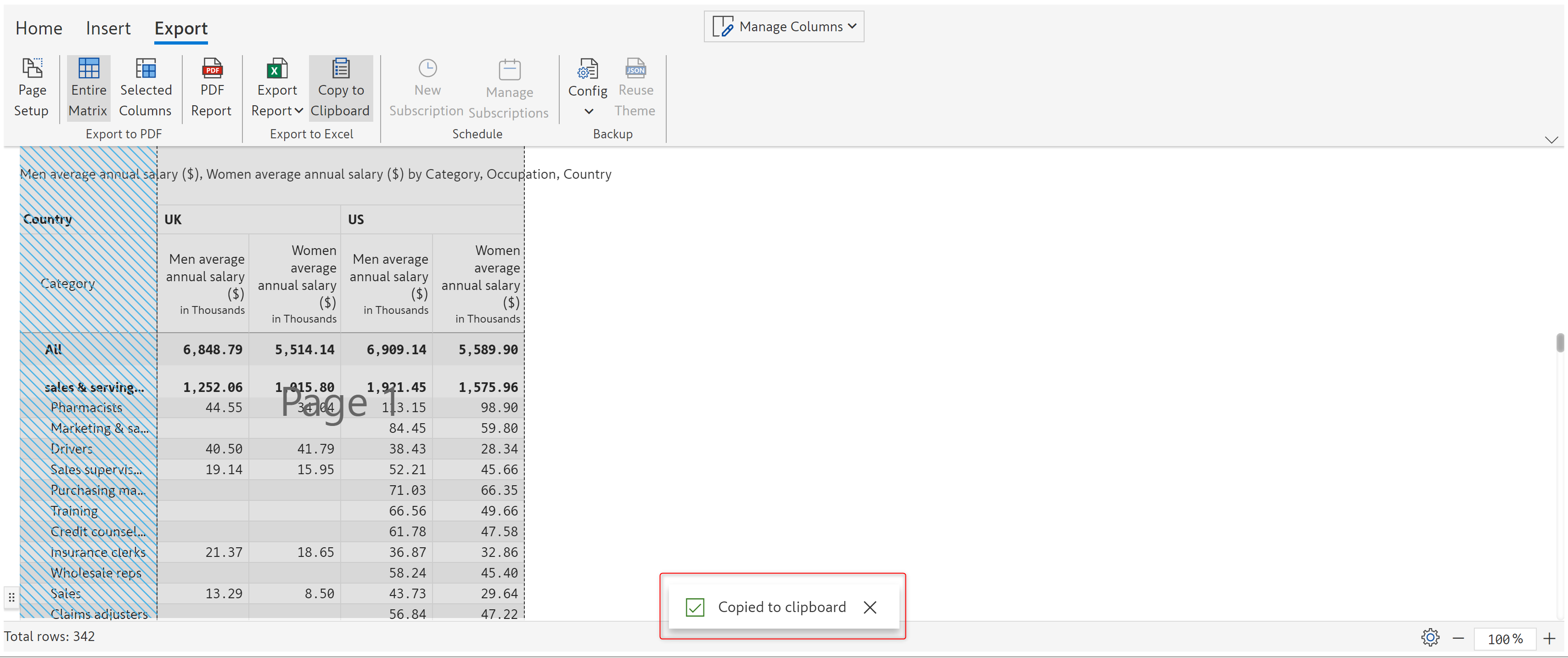The width and height of the screenshot is (1568, 658).
Task: Switch to the Insert tab
Action: click(108, 28)
